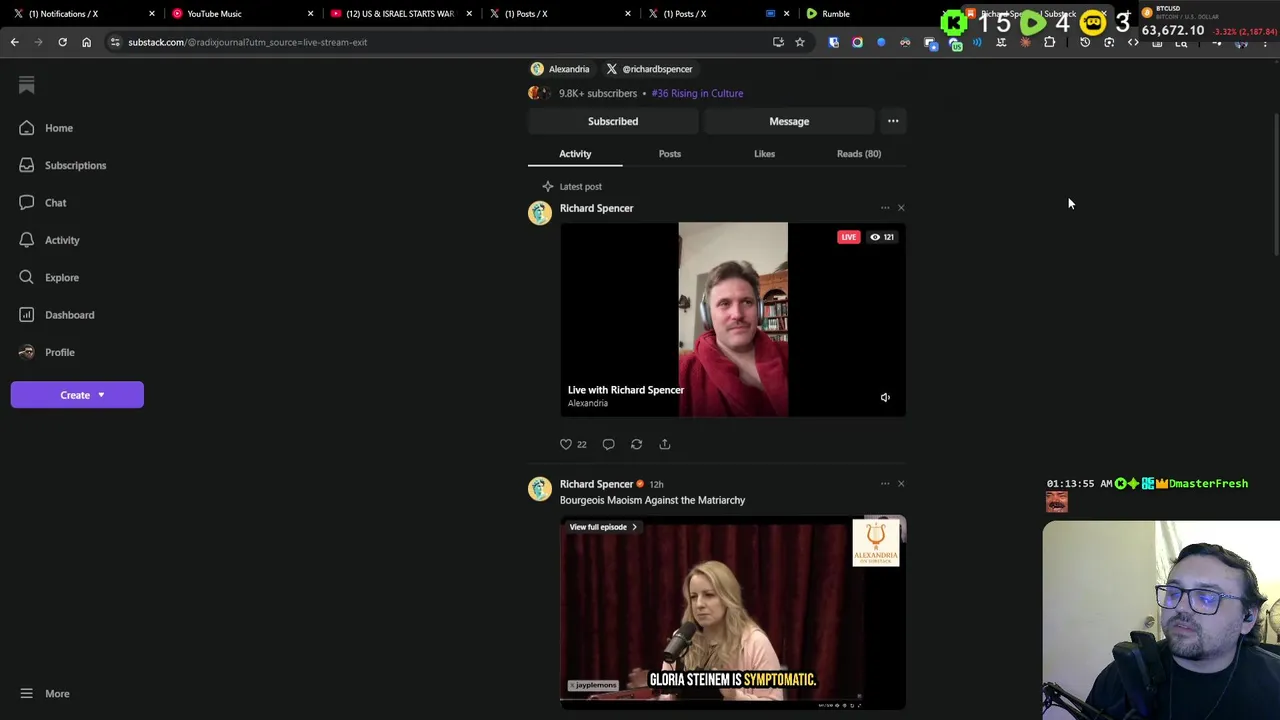Image resolution: width=1280 pixels, height=720 pixels.
Task: Click the Subscribed button
Action: (x=613, y=121)
